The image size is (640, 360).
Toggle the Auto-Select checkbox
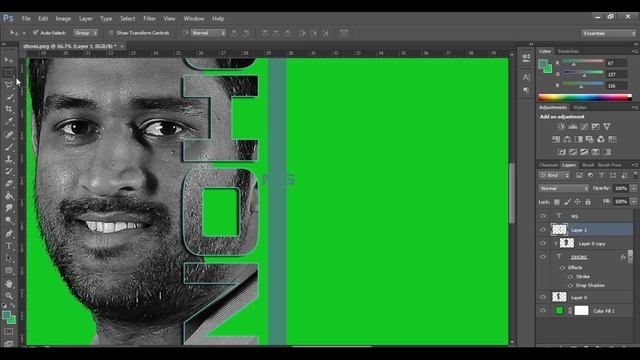(x=36, y=33)
